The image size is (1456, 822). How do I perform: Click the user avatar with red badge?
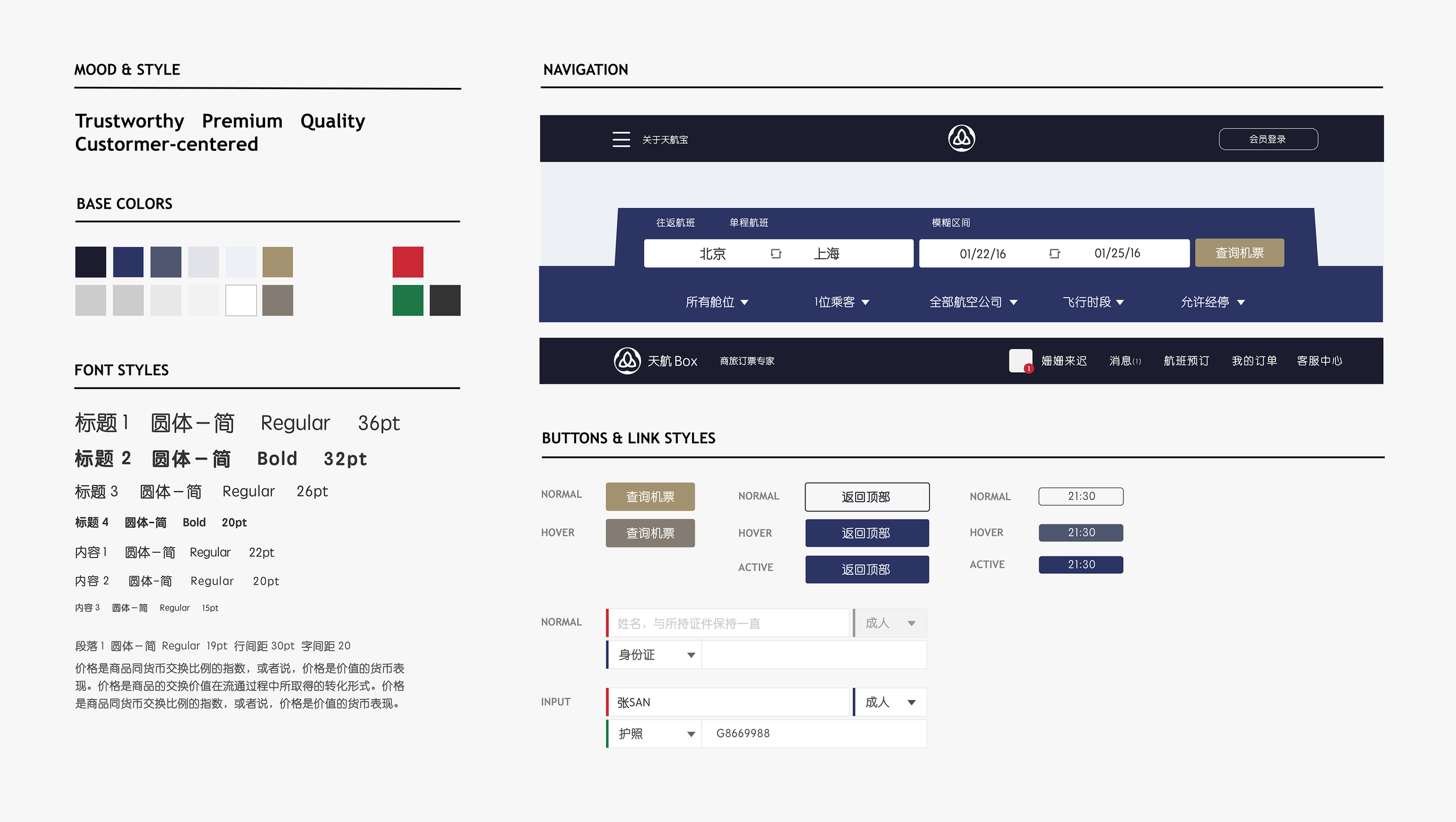[1020, 361]
